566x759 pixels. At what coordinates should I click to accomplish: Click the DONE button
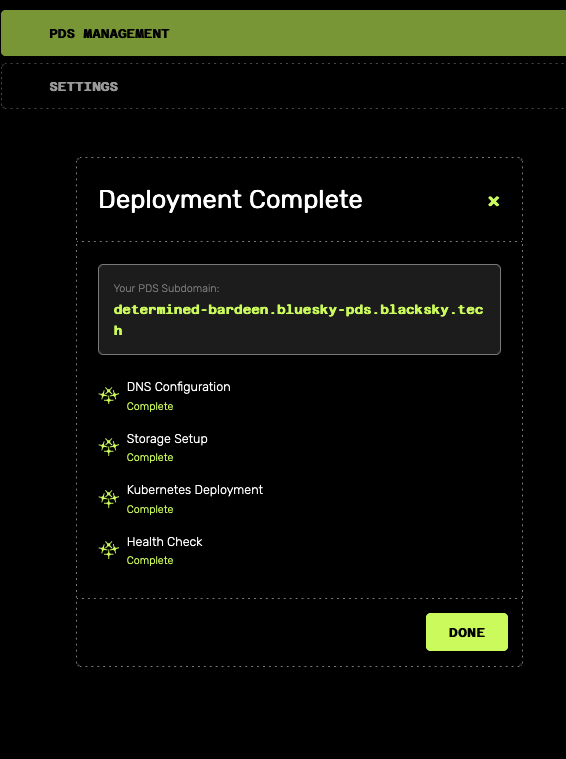click(x=467, y=632)
